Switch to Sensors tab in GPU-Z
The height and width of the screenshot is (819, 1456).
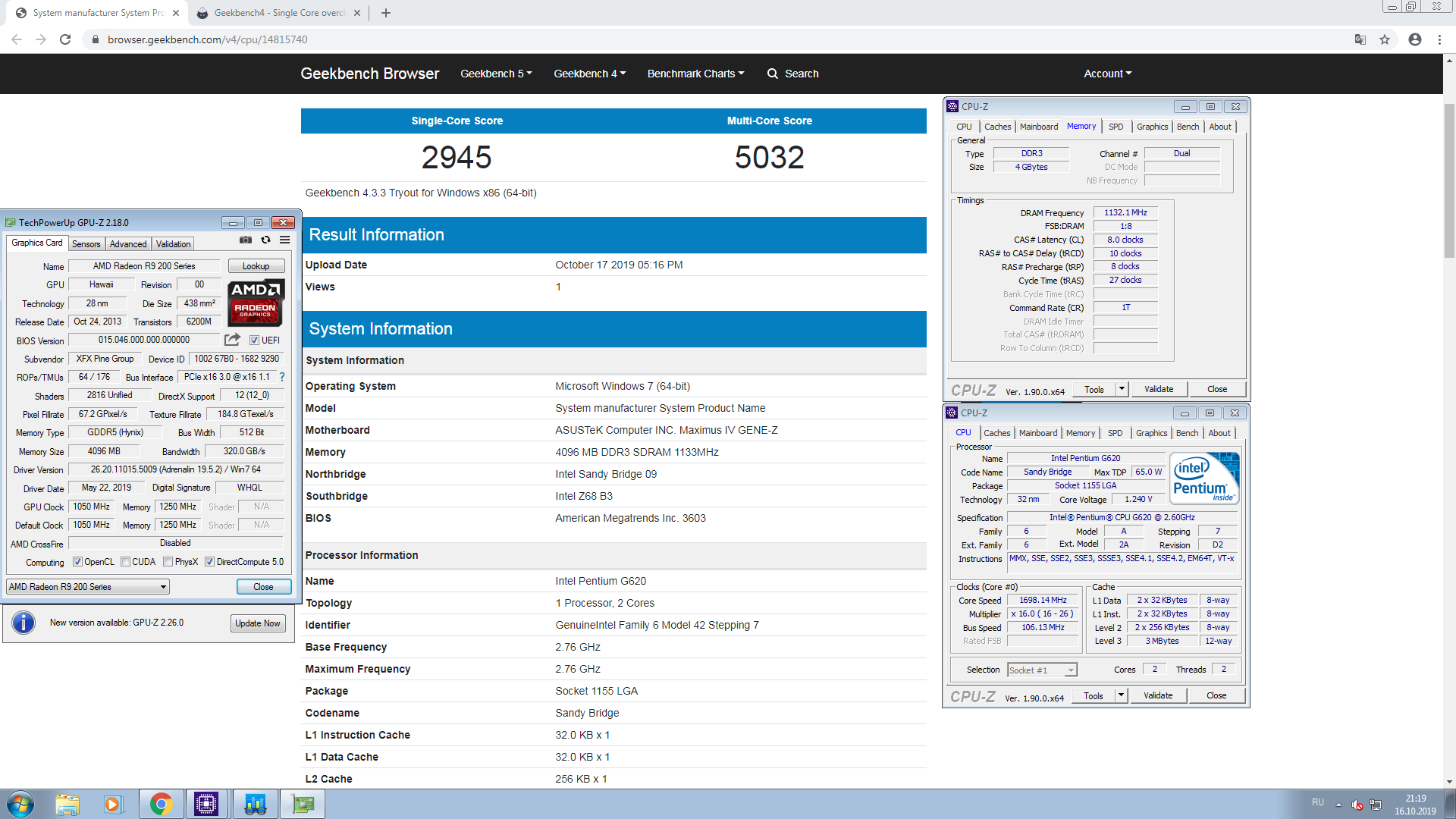coord(86,244)
